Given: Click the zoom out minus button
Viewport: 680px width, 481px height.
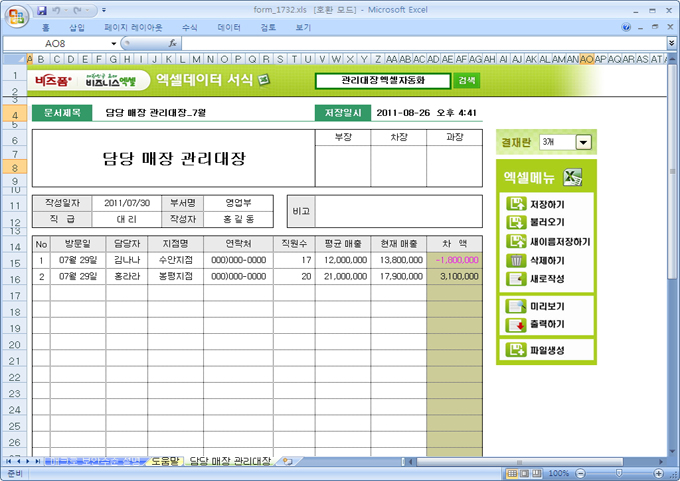Looking at the screenshot, I should pos(580,474).
